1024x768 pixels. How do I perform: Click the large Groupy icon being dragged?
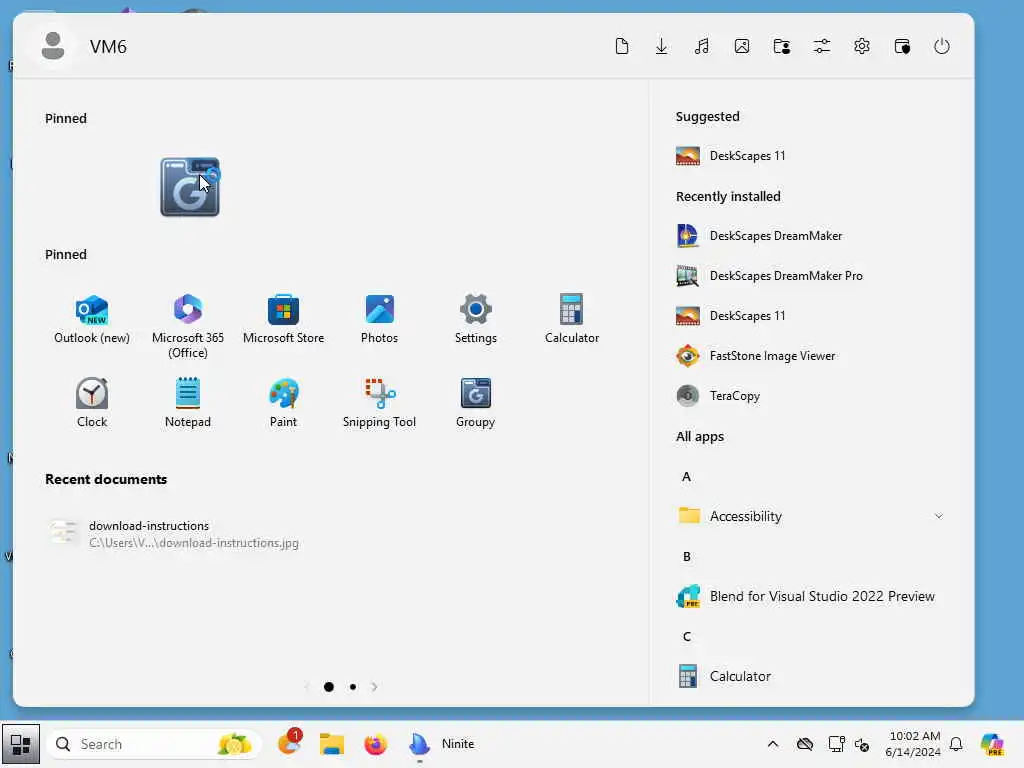190,187
